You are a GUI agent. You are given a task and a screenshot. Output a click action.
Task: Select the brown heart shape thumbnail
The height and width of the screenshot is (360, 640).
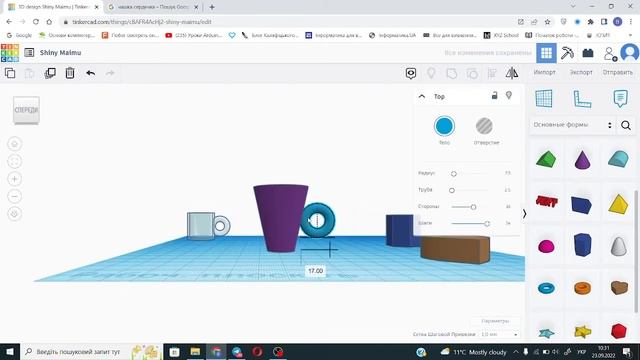pyautogui.click(x=619, y=288)
